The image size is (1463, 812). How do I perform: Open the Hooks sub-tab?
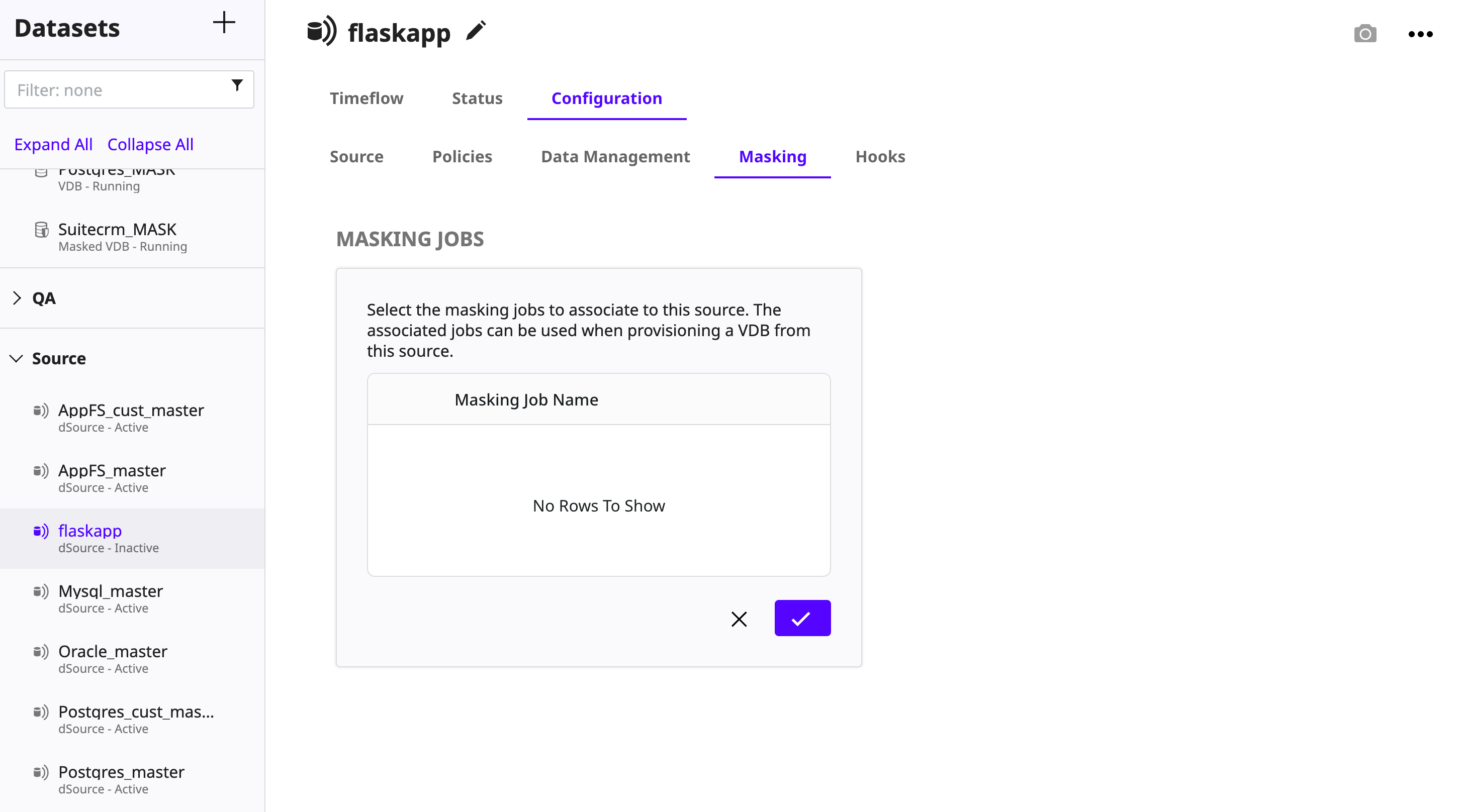(x=880, y=157)
